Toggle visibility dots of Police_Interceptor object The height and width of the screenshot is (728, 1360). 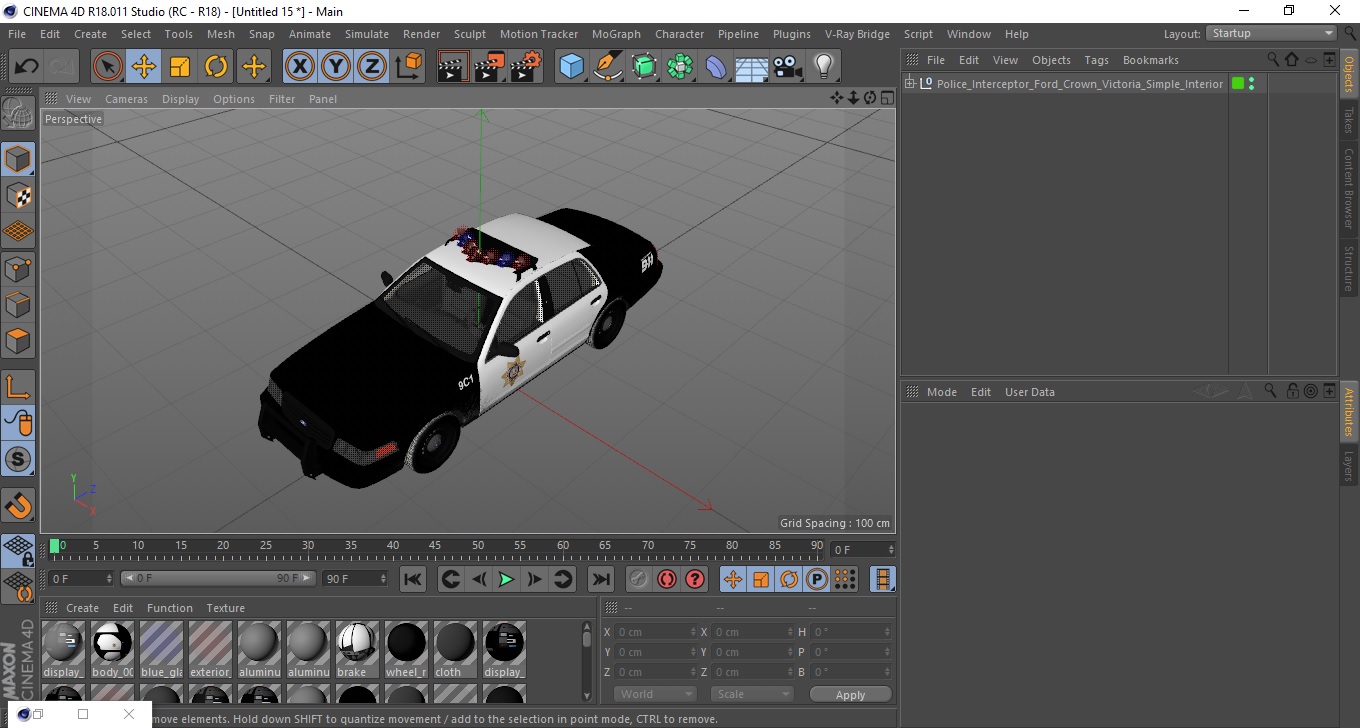pos(1251,84)
